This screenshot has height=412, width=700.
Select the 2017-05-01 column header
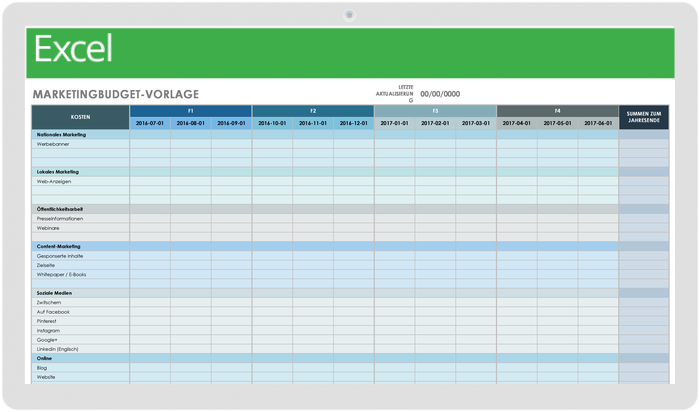click(558, 123)
